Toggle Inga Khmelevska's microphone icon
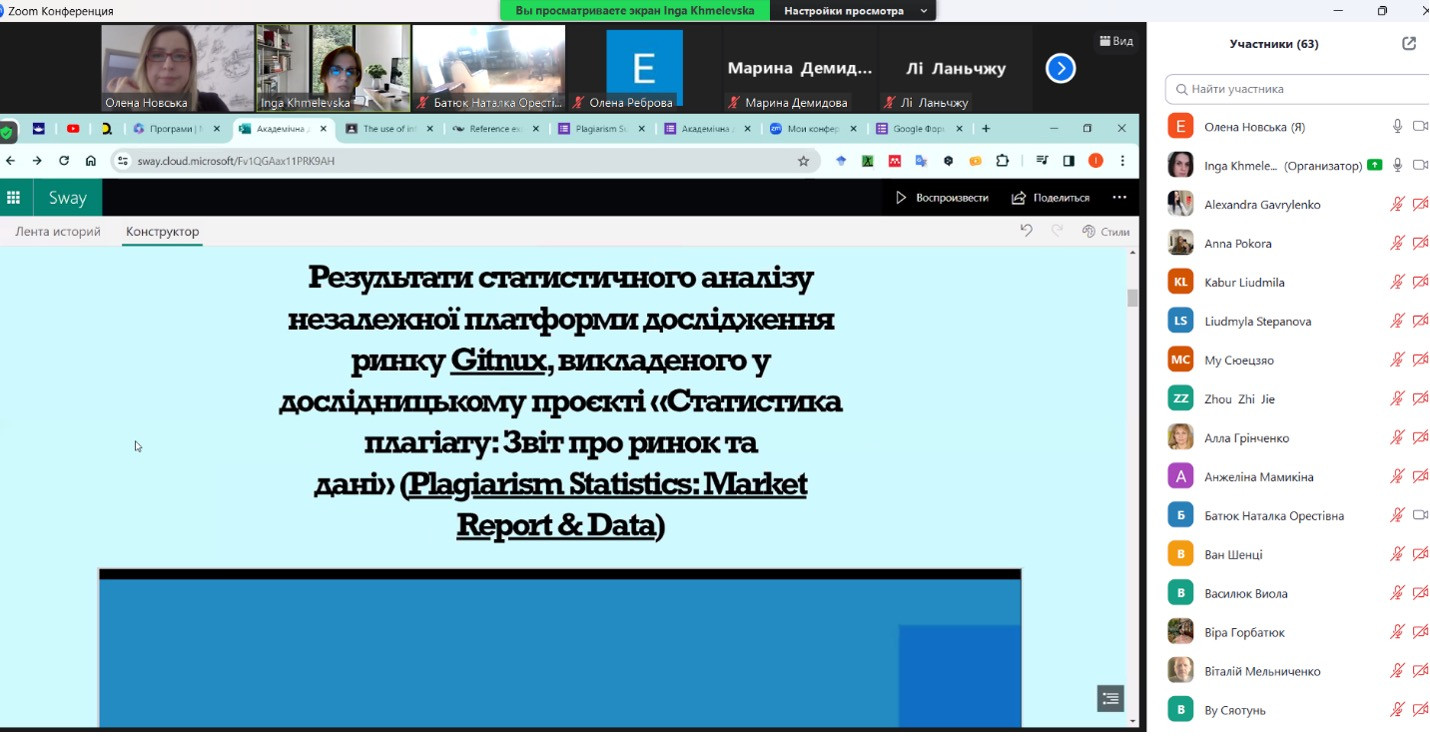1430x736 pixels. (x=1398, y=166)
